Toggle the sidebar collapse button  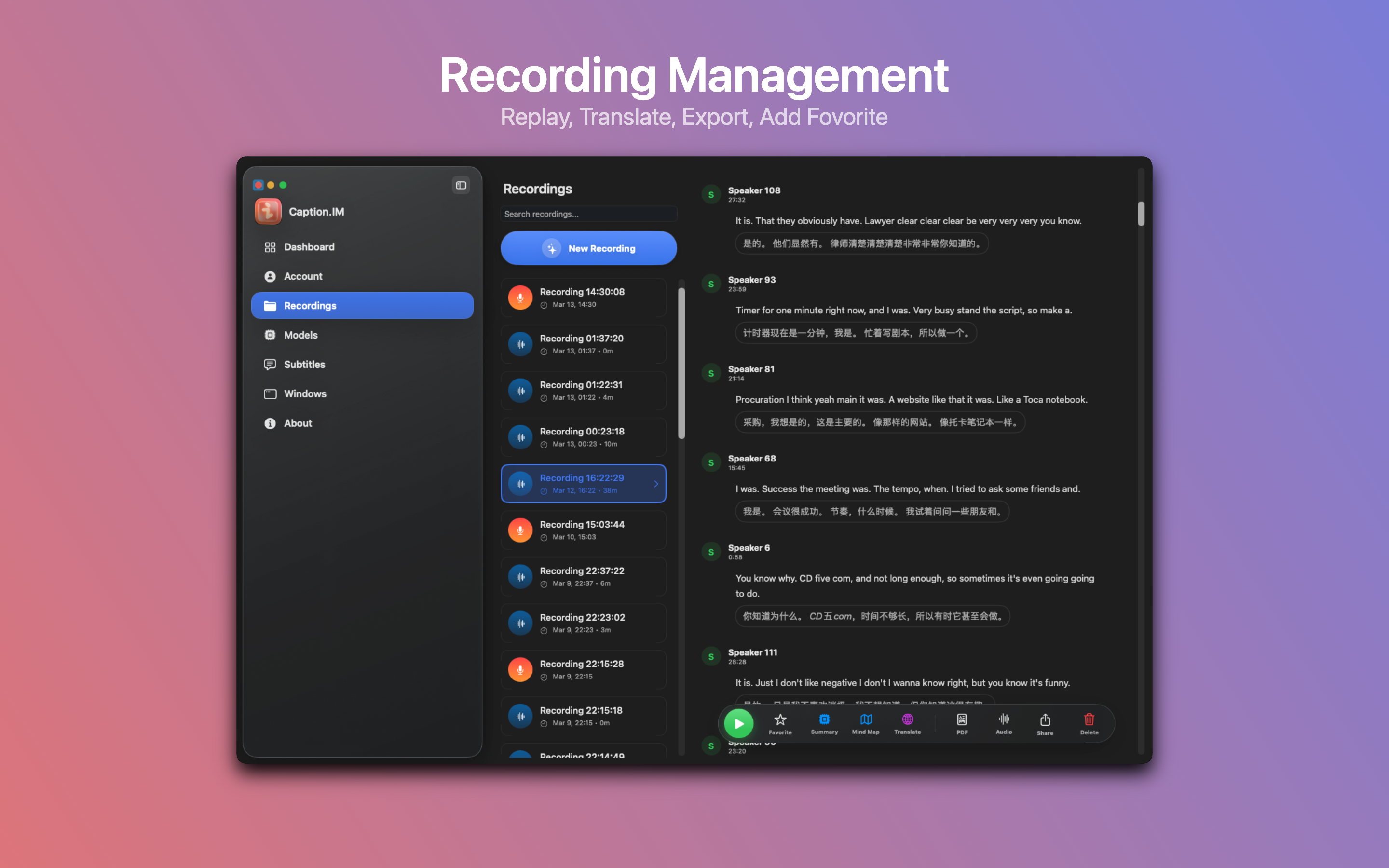[x=461, y=185]
